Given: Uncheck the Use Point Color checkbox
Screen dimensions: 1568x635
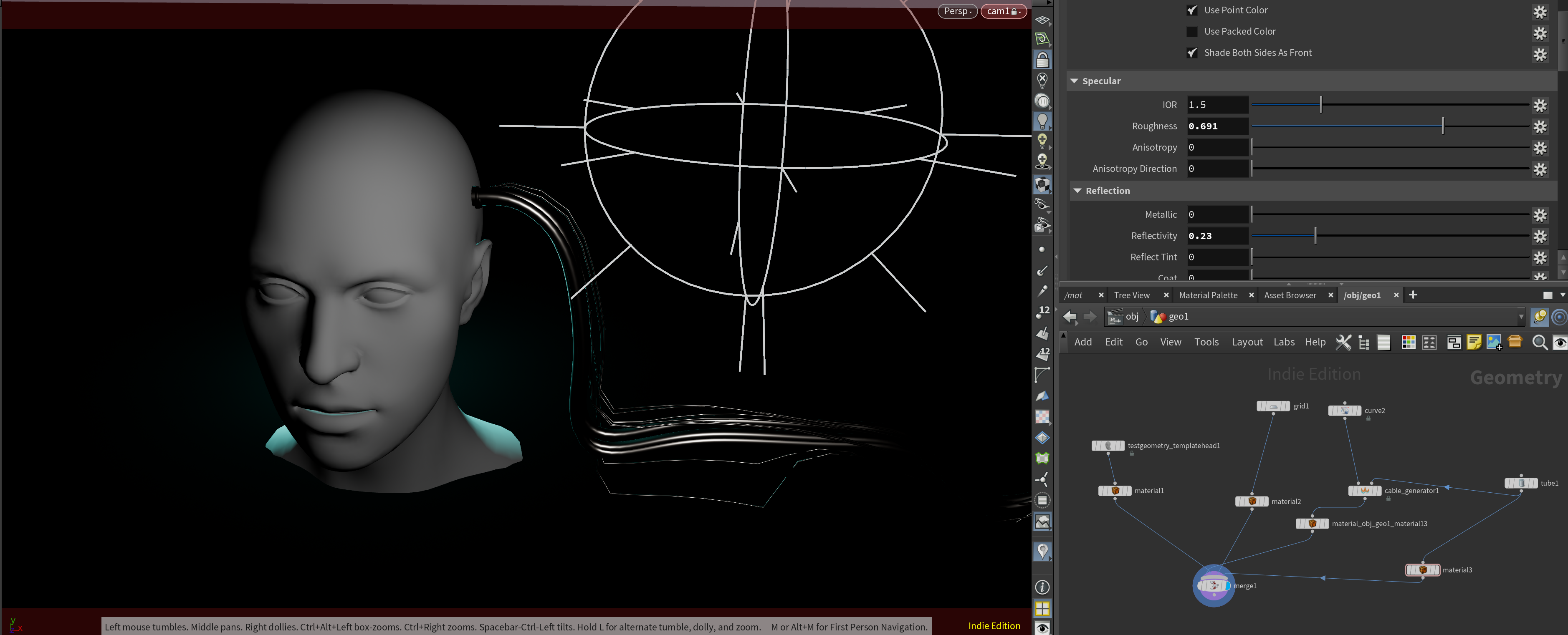Looking at the screenshot, I should coord(1192,10).
